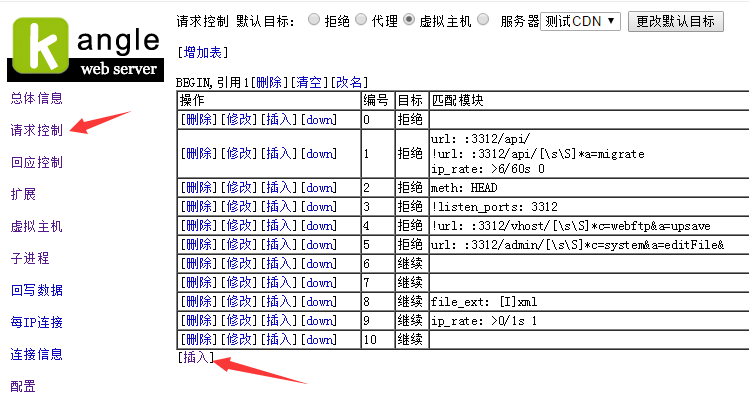Click 清空 link for BEGIN table
This screenshot has height=401, width=749.
(x=311, y=82)
